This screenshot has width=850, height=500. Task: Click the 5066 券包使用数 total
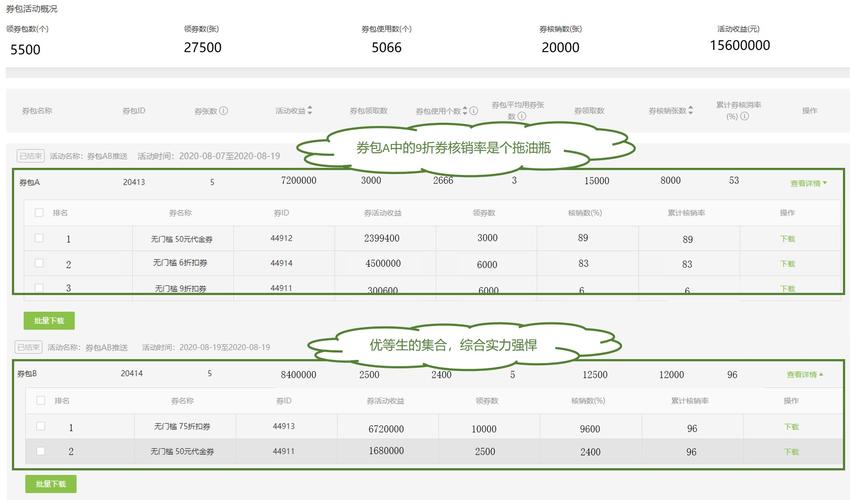point(387,48)
